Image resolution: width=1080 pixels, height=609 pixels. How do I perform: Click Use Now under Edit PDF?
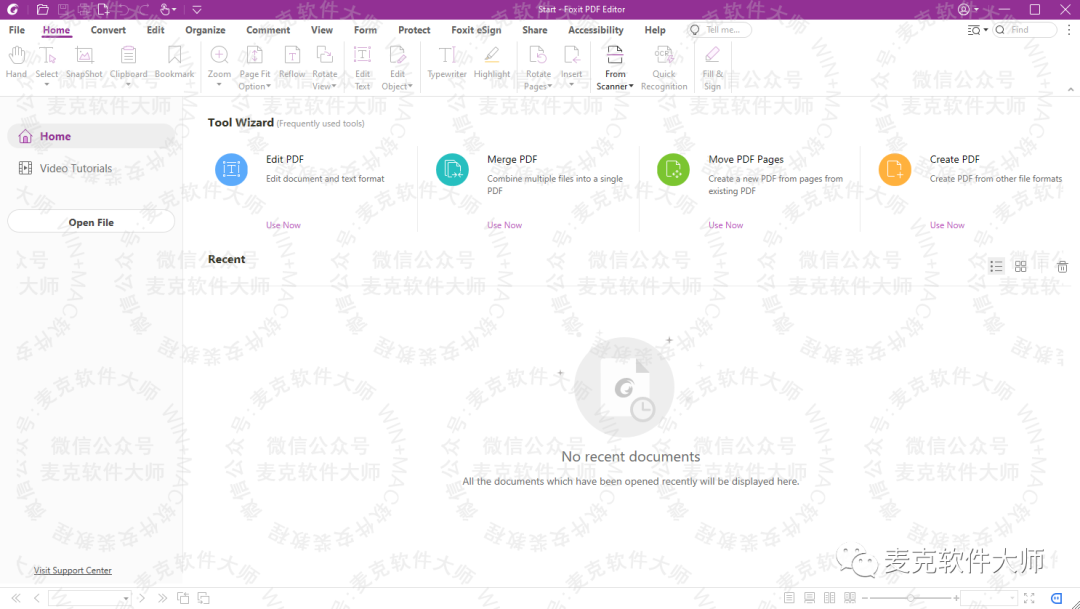coord(283,225)
